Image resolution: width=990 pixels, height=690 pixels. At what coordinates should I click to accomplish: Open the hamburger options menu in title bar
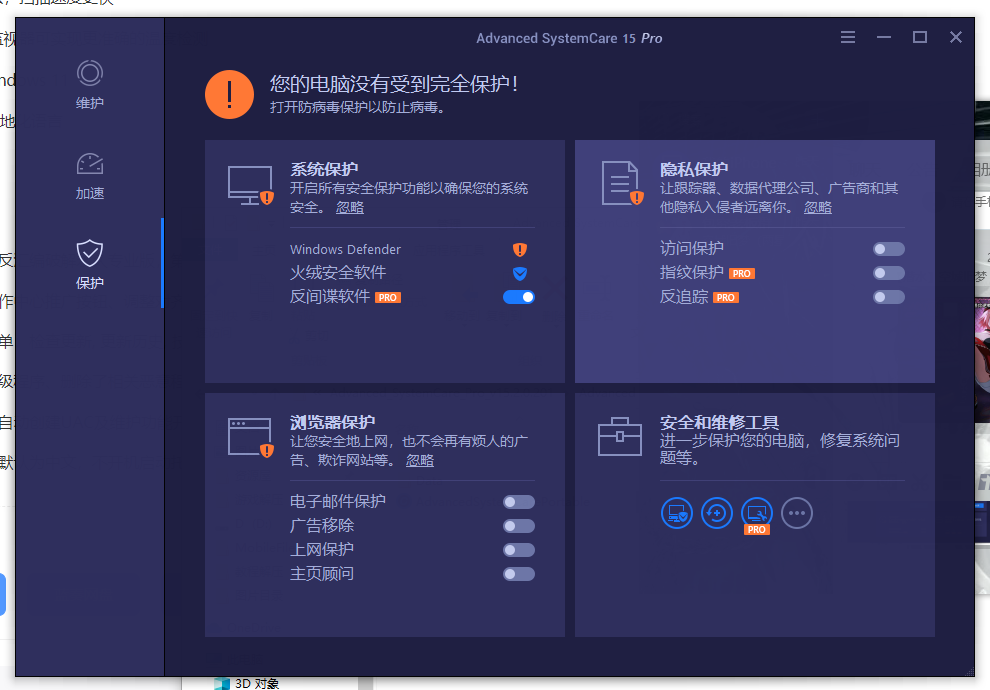click(x=848, y=38)
